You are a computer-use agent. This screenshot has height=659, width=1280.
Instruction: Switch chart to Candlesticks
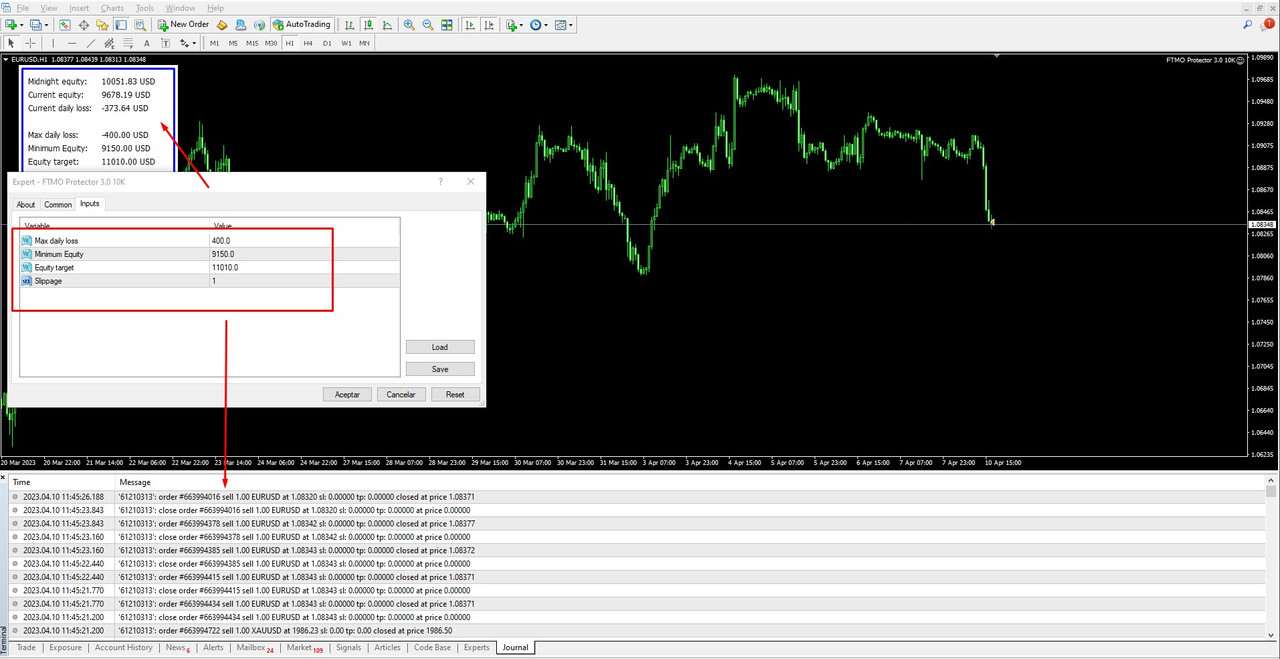pos(368,24)
